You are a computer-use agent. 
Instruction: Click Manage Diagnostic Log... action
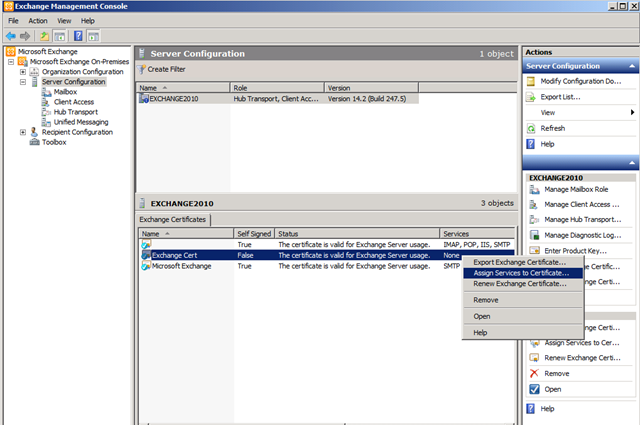[582, 235]
